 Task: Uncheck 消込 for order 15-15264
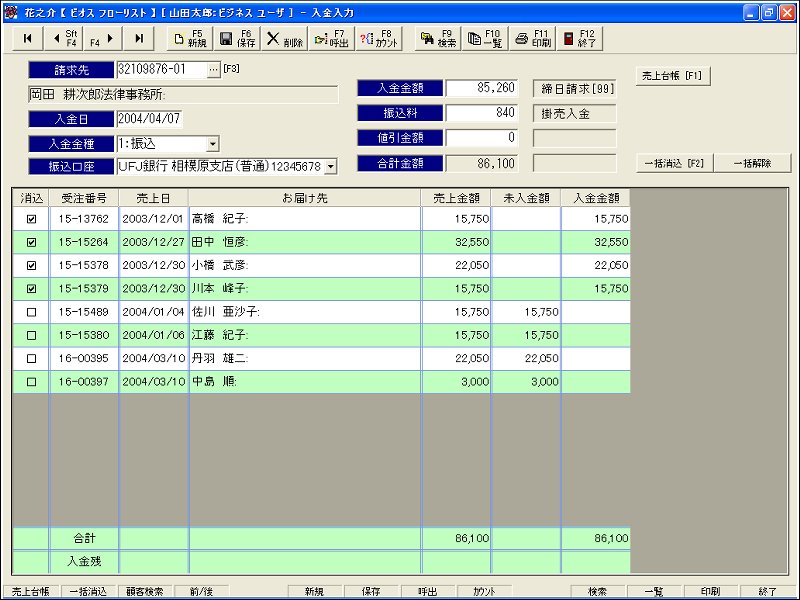tap(31, 242)
